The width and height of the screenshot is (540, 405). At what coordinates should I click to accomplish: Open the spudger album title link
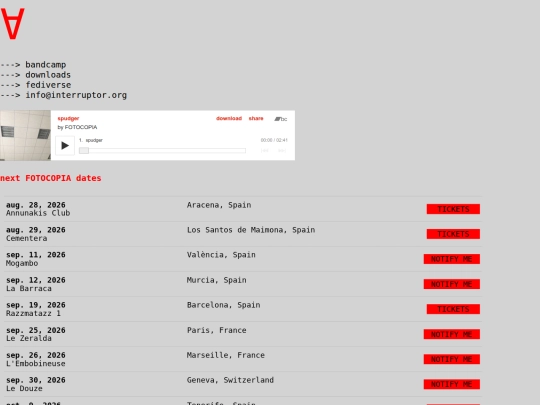click(x=68, y=118)
